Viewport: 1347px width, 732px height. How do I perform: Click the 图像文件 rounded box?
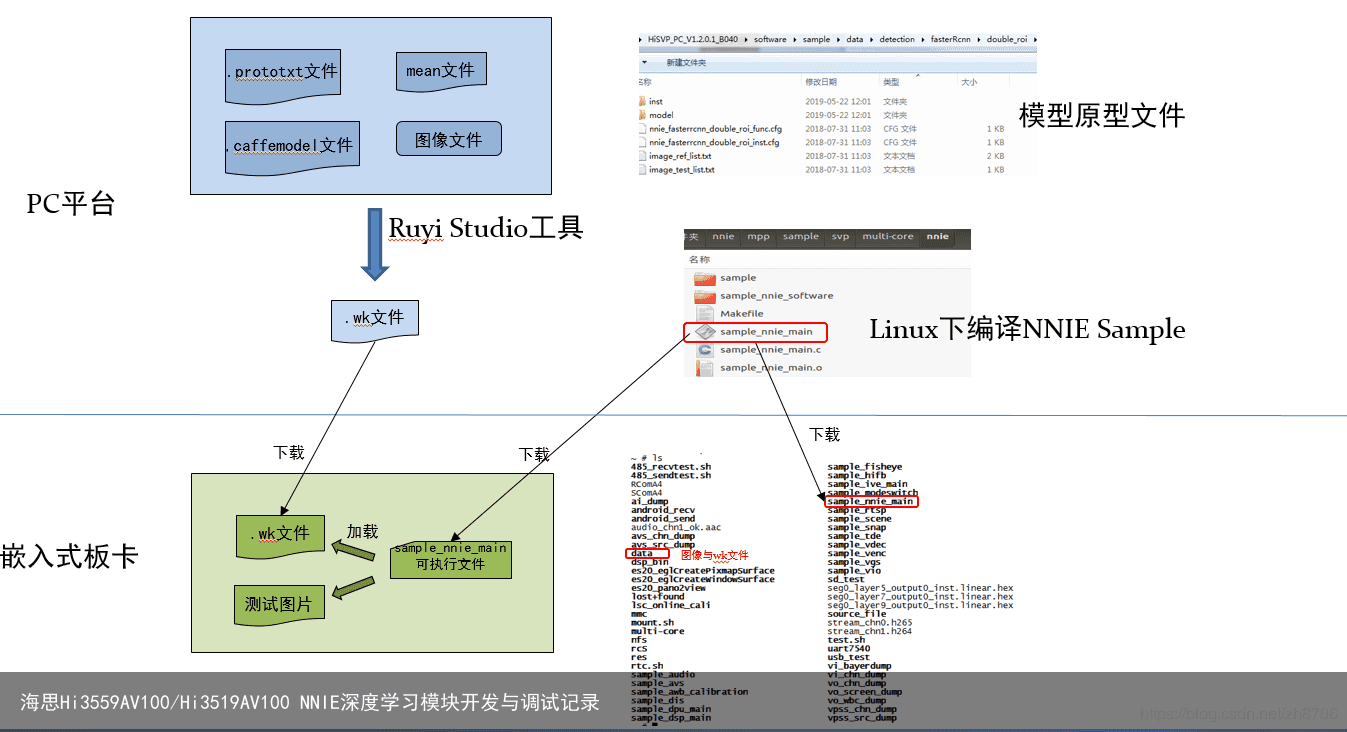(449, 140)
